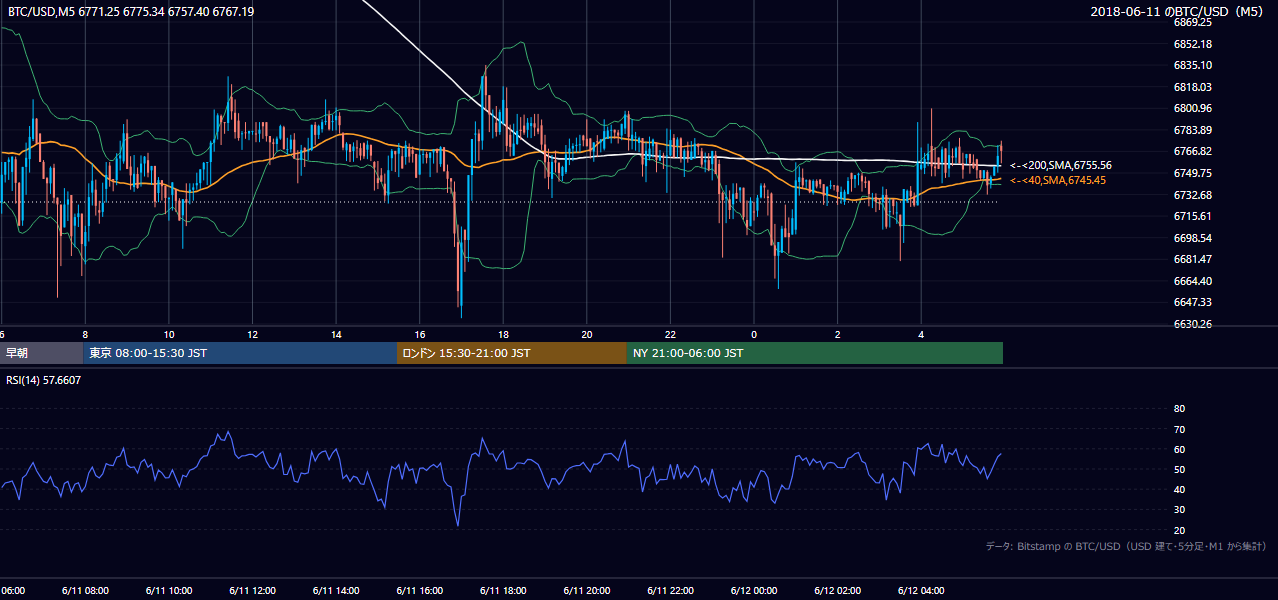Click price axis value 6766.82
This screenshot has height=600, width=1278.
[x=1192, y=151]
